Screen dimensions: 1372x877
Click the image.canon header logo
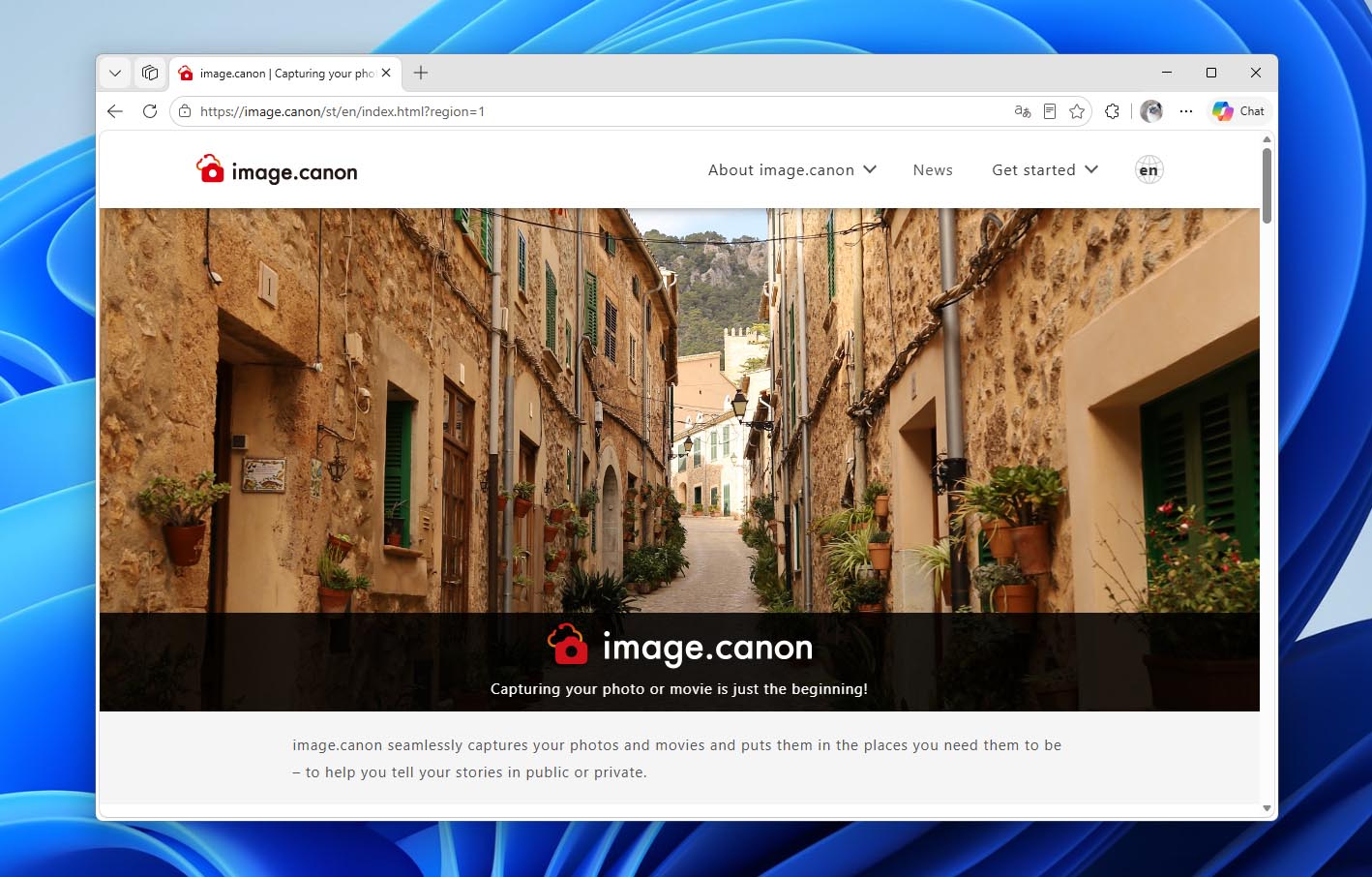click(277, 170)
